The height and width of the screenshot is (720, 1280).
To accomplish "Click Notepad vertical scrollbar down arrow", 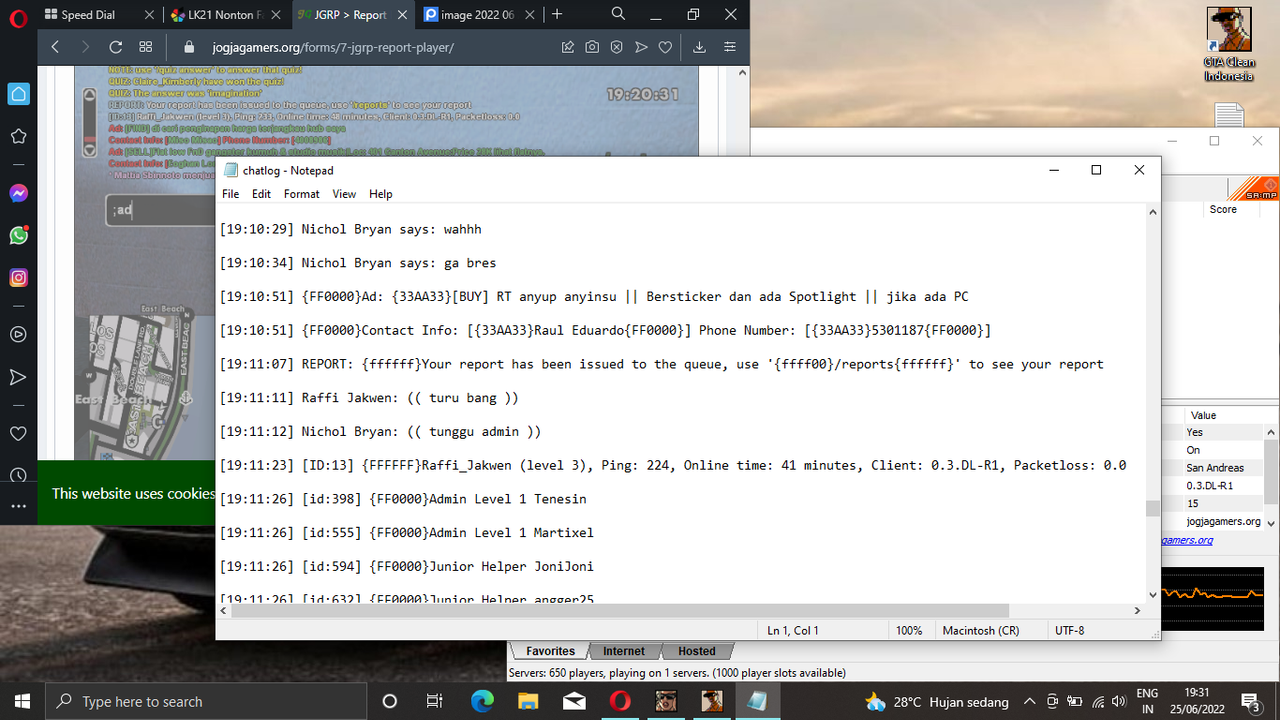I will click(1152, 594).
